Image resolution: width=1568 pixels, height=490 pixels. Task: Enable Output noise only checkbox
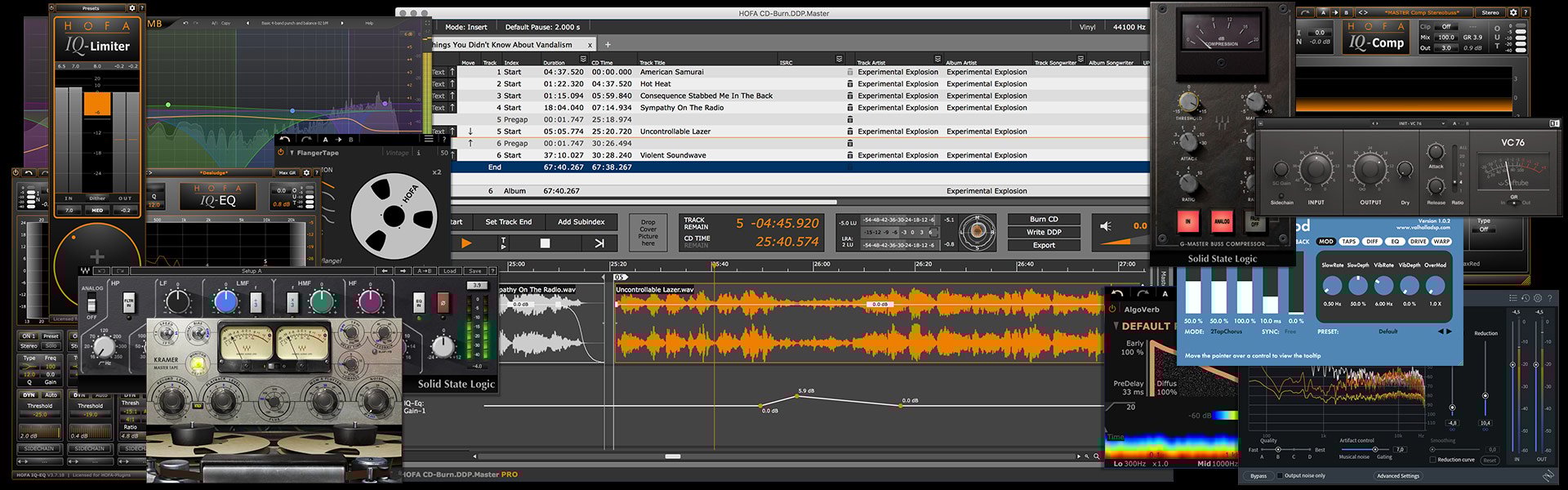1280,475
